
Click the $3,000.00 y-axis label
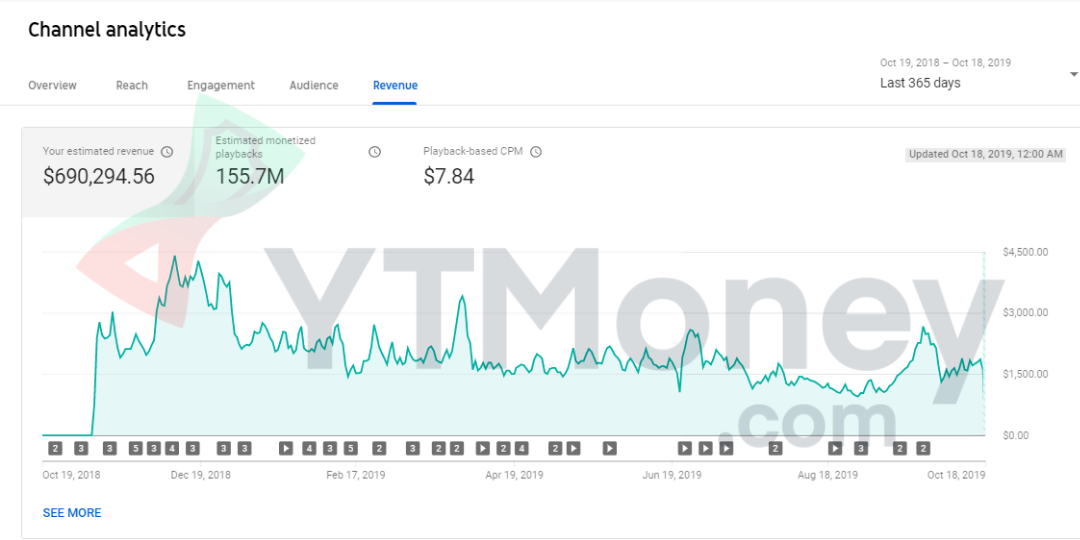coord(1026,313)
